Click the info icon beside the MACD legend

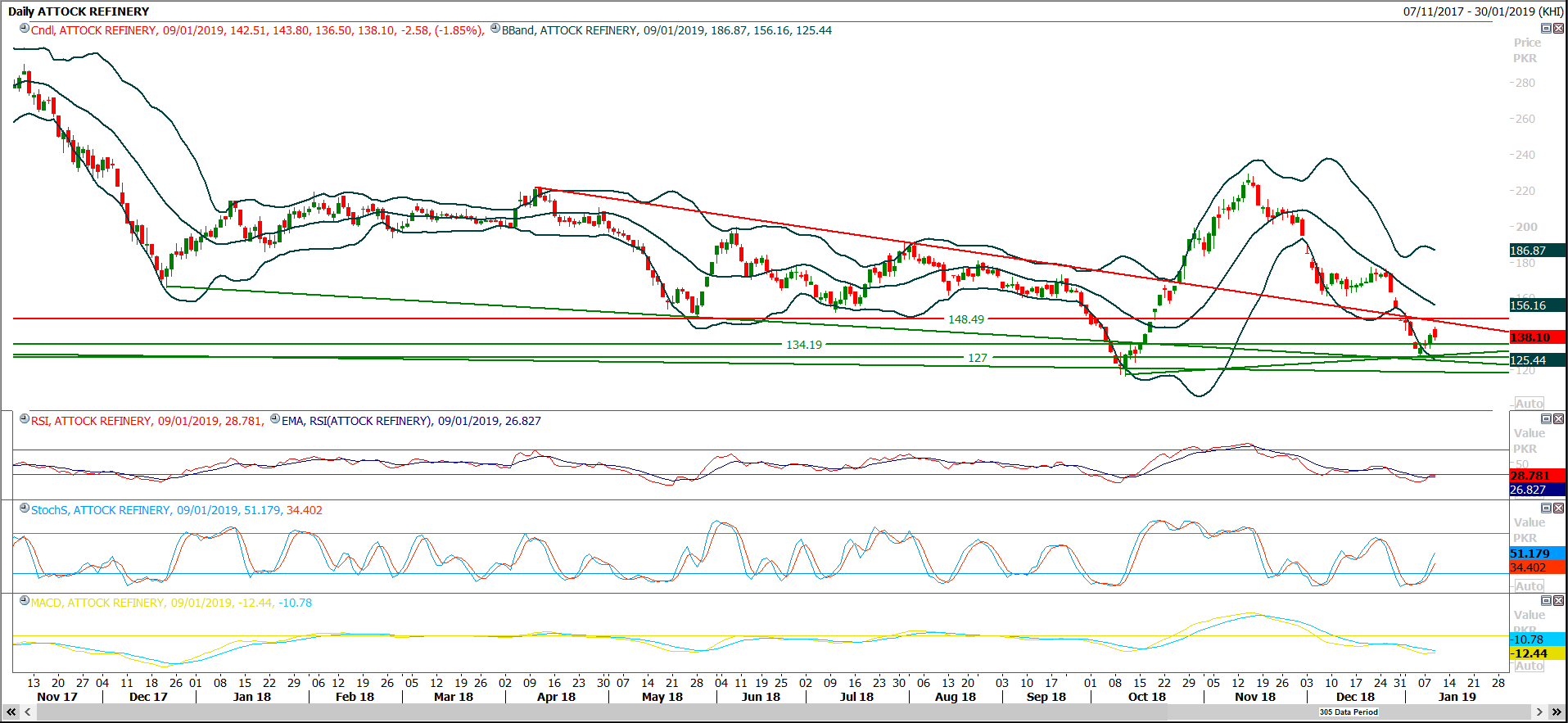(x=25, y=600)
